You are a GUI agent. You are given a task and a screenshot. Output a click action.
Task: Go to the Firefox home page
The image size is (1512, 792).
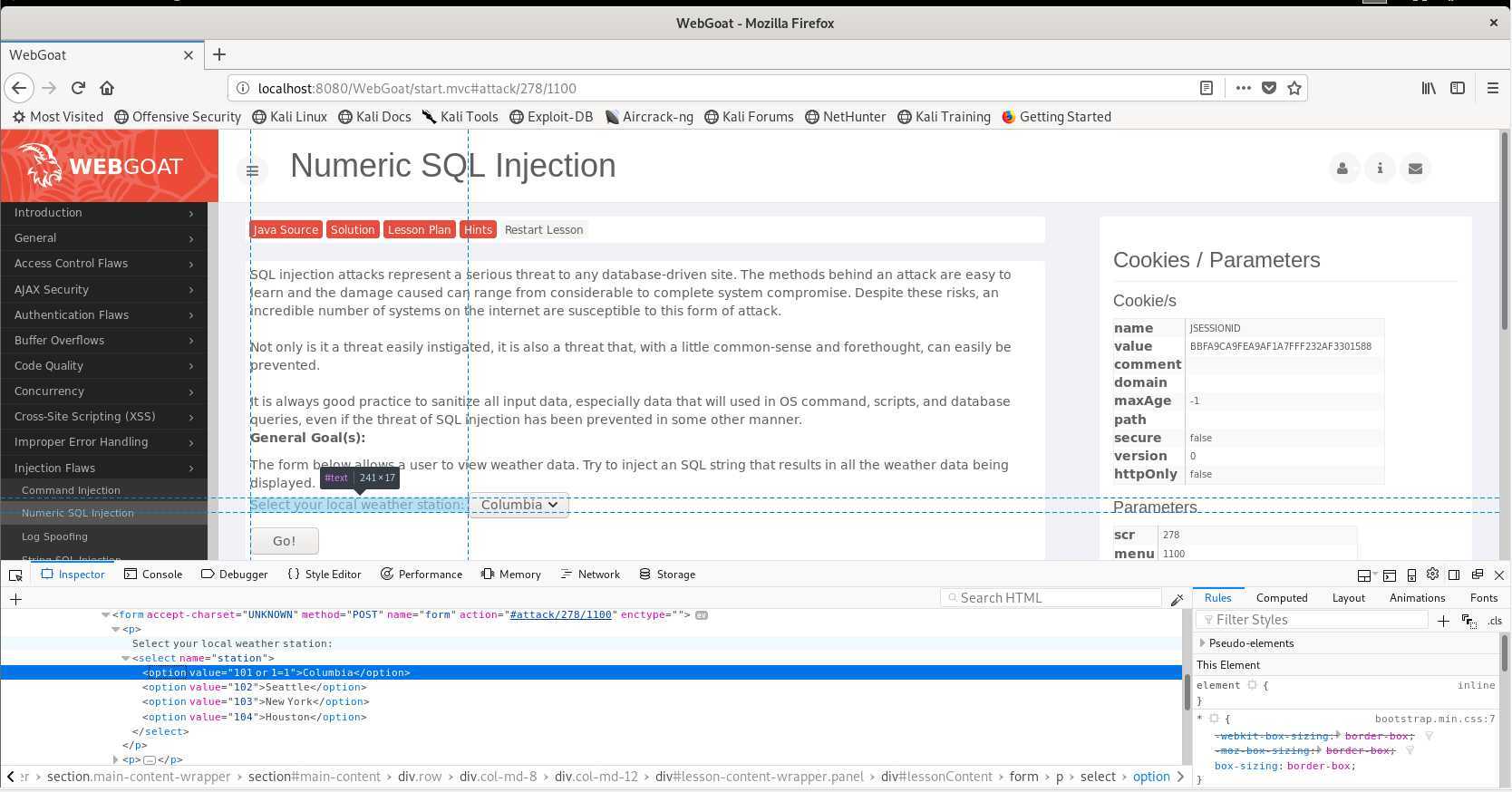(107, 88)
